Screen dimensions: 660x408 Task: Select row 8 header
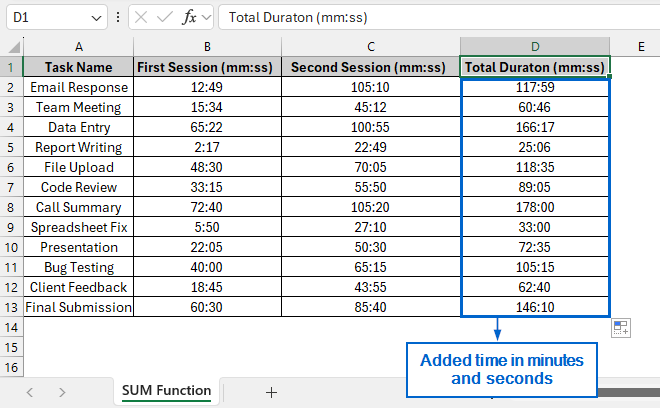(11, 207)
